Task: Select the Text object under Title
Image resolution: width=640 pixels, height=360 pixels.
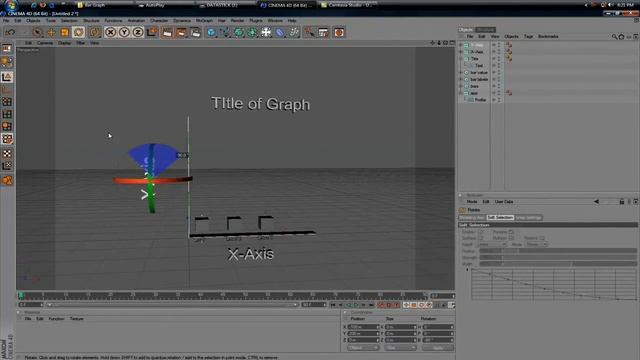Action: coord(479,66)
